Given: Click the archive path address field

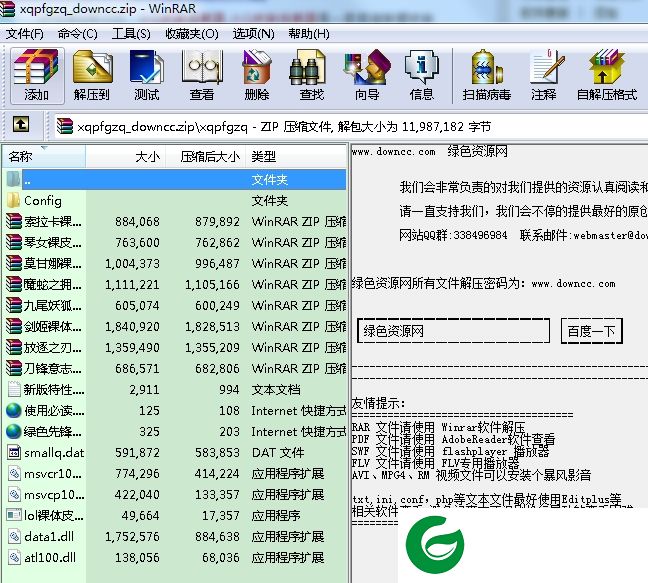Looking at the screenshot, I should (351, 126).
